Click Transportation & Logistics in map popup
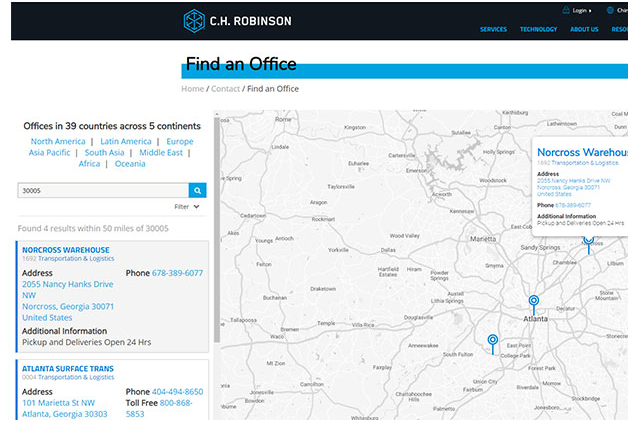The image size is (628, 448). click(585, 163)
